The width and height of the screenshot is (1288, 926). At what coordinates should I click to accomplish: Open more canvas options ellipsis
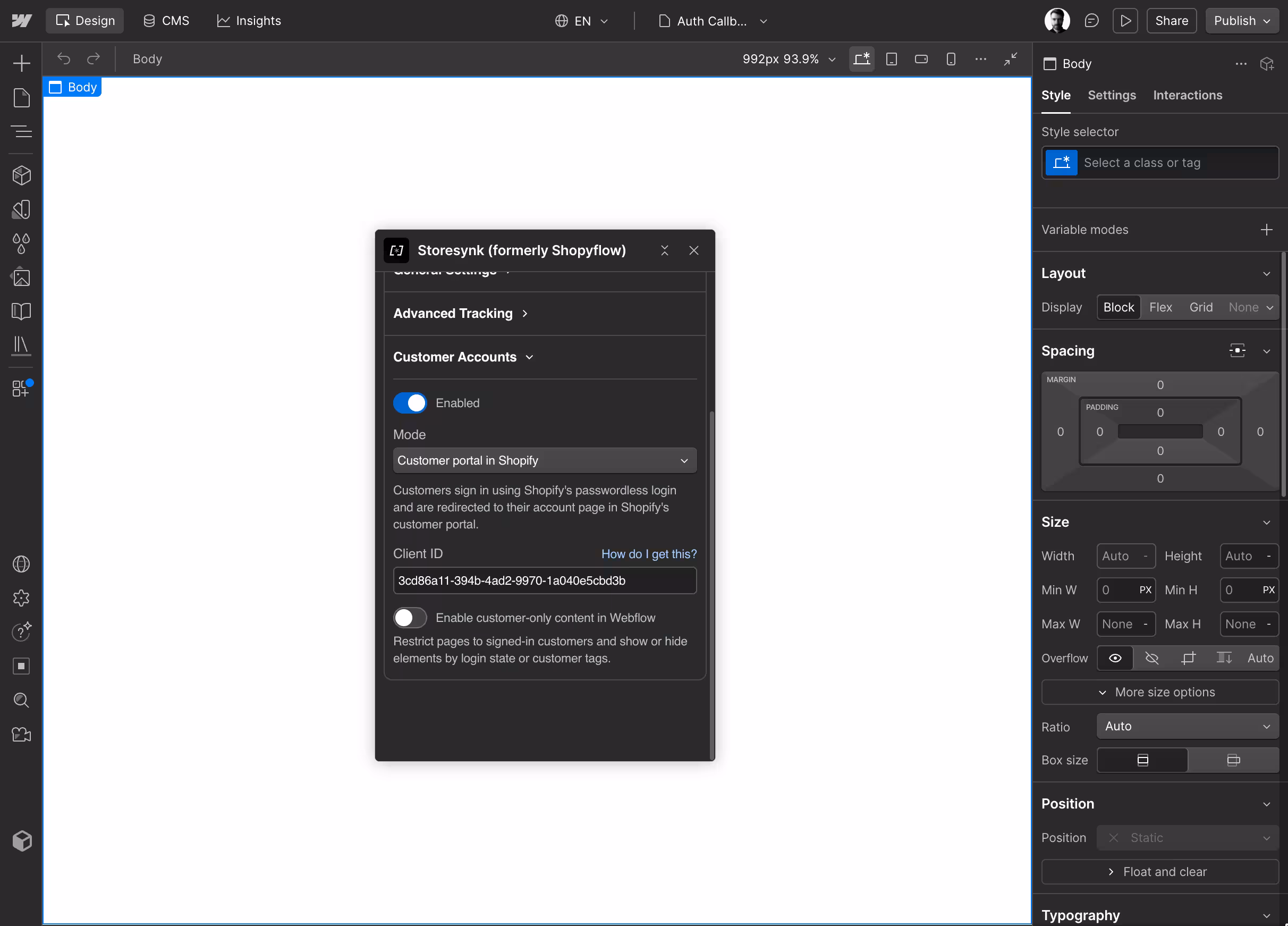tap(980, 59)
